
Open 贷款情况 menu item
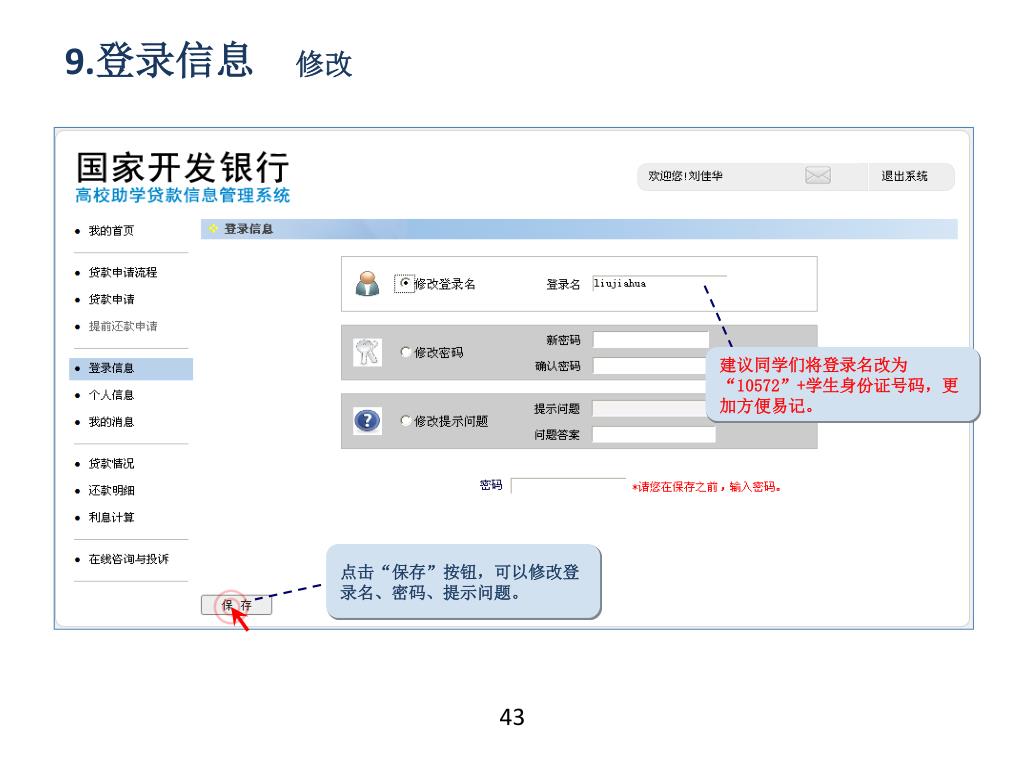[x=111, y=464]
